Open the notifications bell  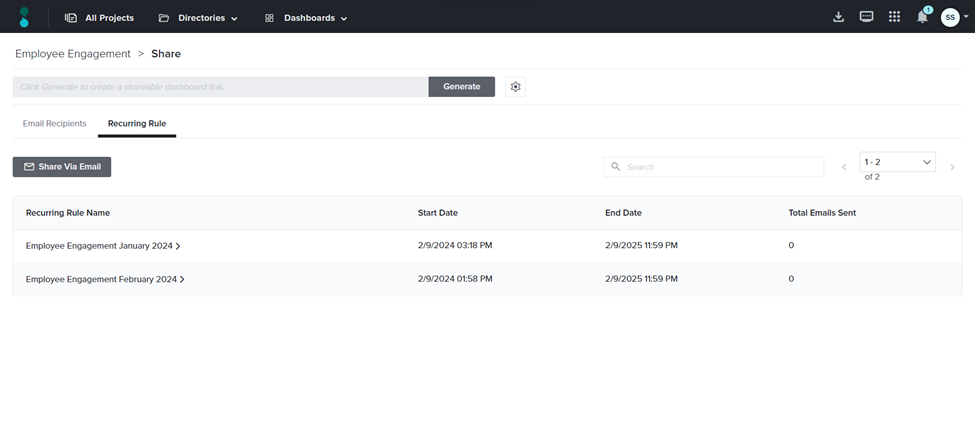pos(922,17)
